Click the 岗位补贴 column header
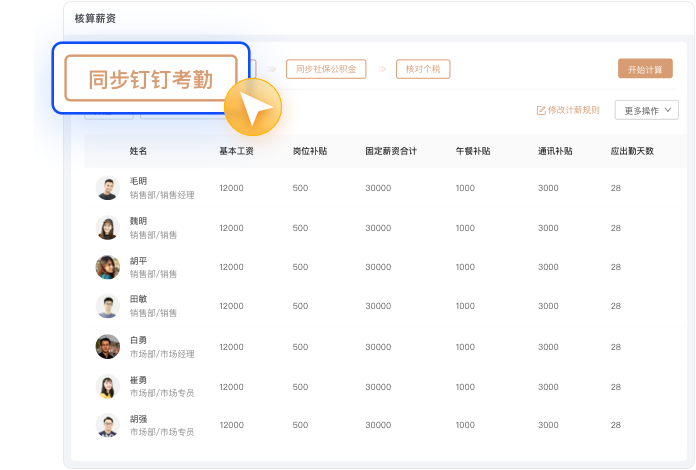The image size is (696, 470). pyautogui.click(x=310, y=151)
